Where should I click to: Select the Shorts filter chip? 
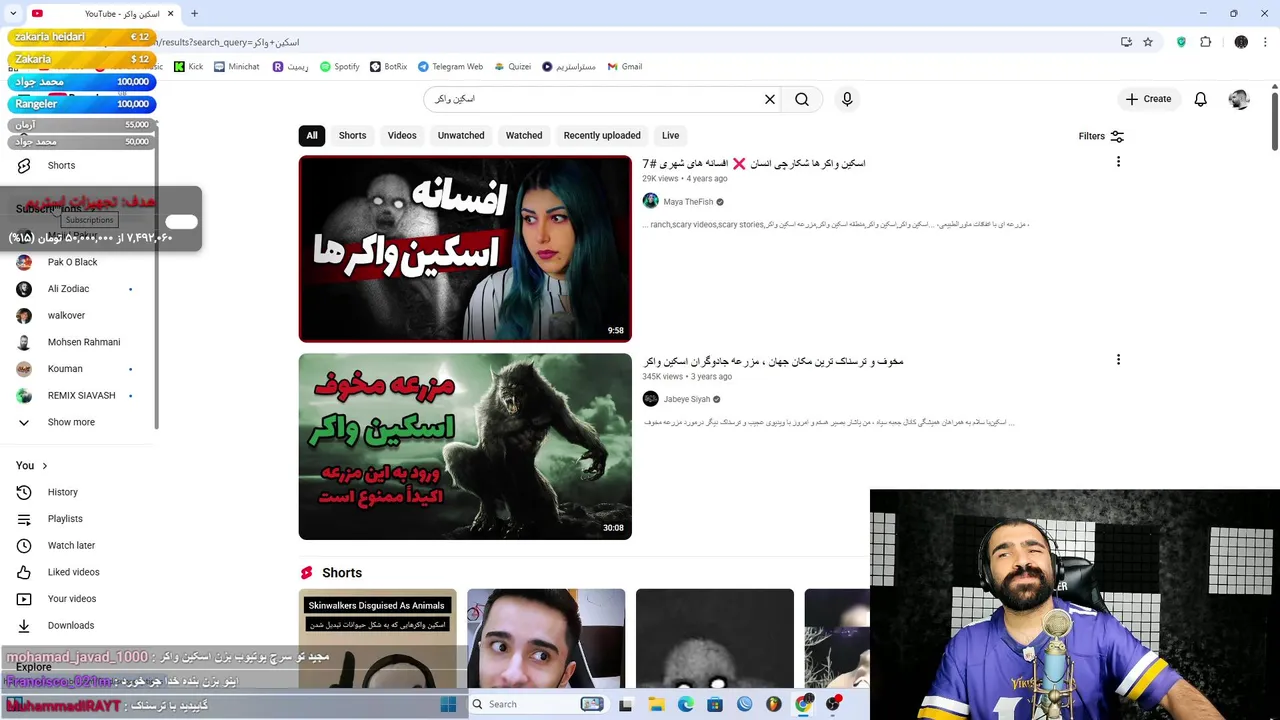(352, 135)
